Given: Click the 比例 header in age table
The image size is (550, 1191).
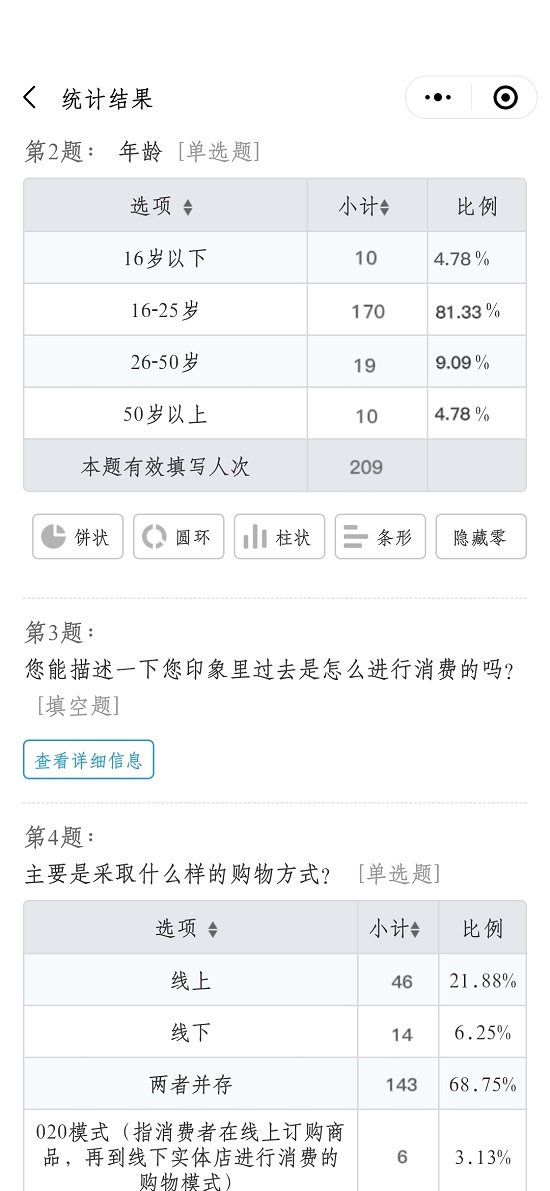Looking at the screenshot, I should pos(477,207).
